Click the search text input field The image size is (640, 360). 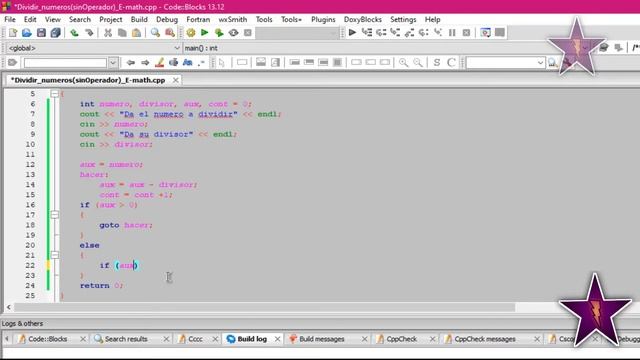pos(65,62)
